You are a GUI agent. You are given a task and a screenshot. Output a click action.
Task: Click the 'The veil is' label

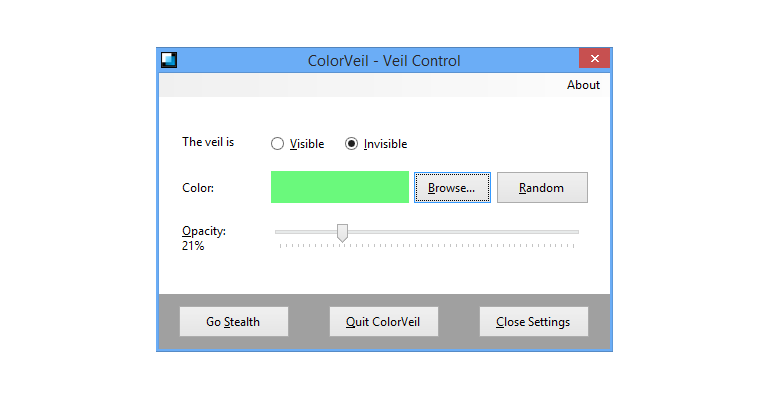pos(208,142)
